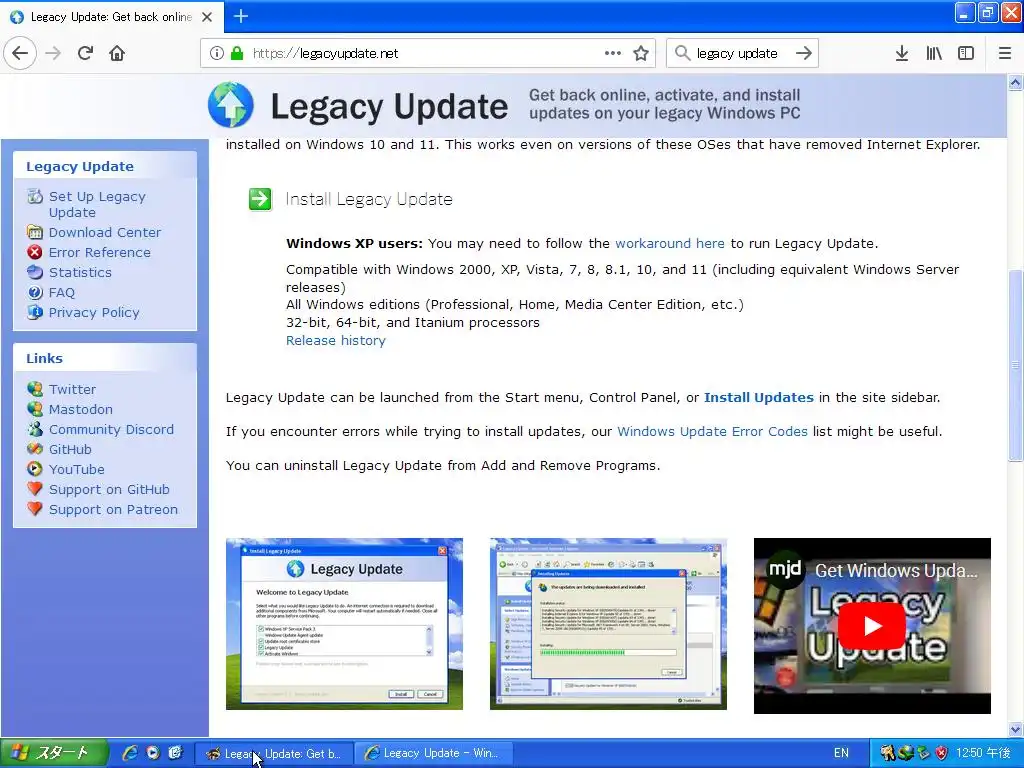The height and width of the screenshot is (768, 1024).
Task: Click the red shield tray icon
Action: click(x=941, y=753)
